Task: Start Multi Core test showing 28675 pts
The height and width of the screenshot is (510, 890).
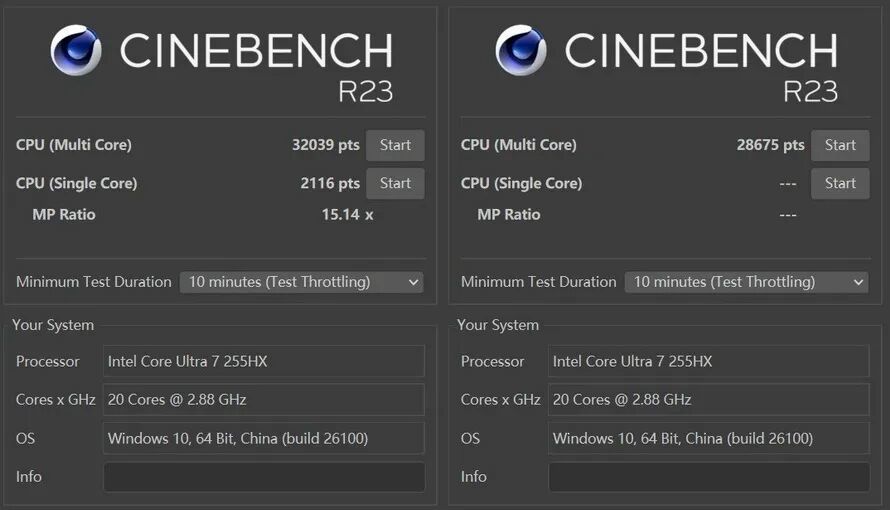Action: 840,145
